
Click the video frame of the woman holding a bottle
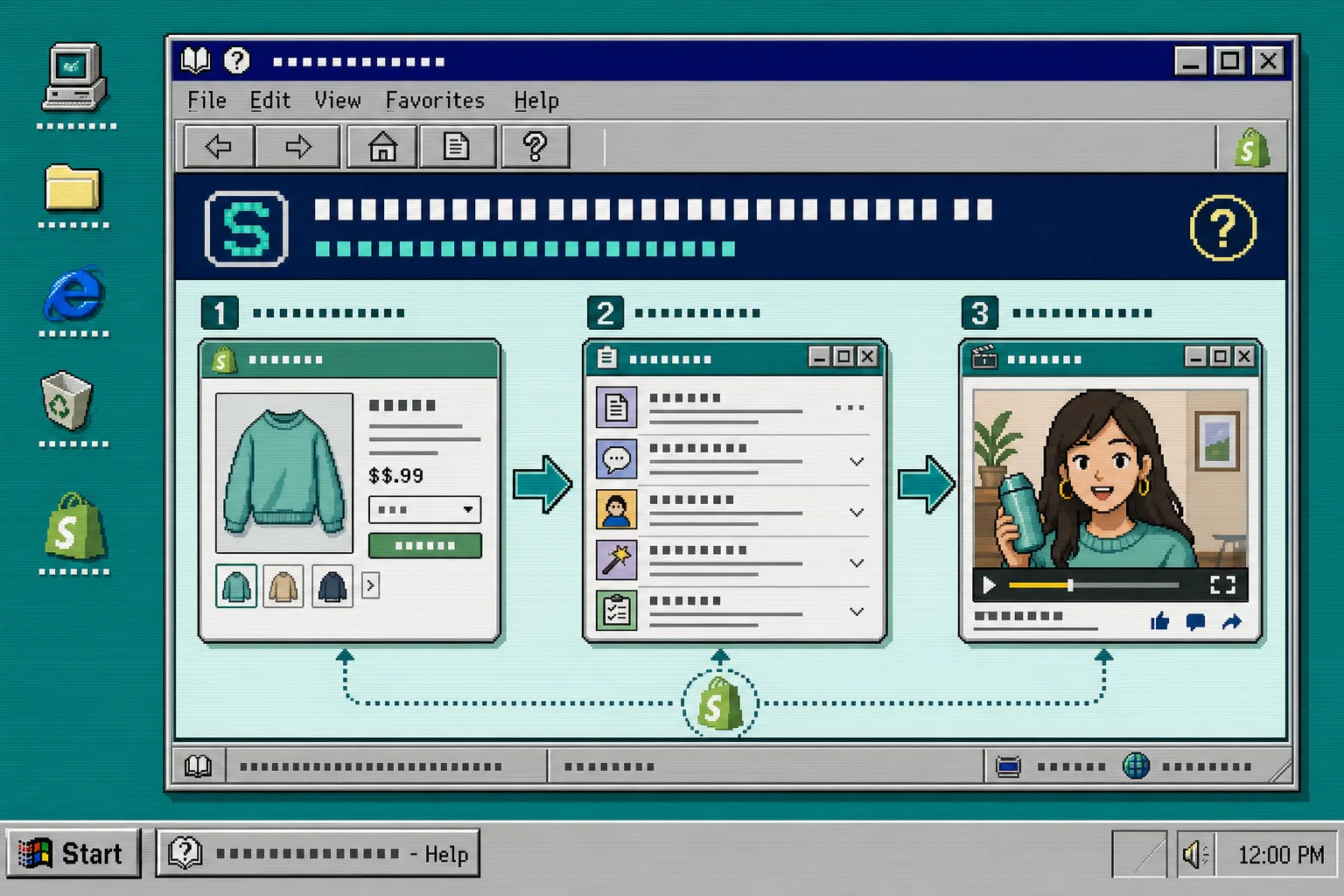[1109, 479]
